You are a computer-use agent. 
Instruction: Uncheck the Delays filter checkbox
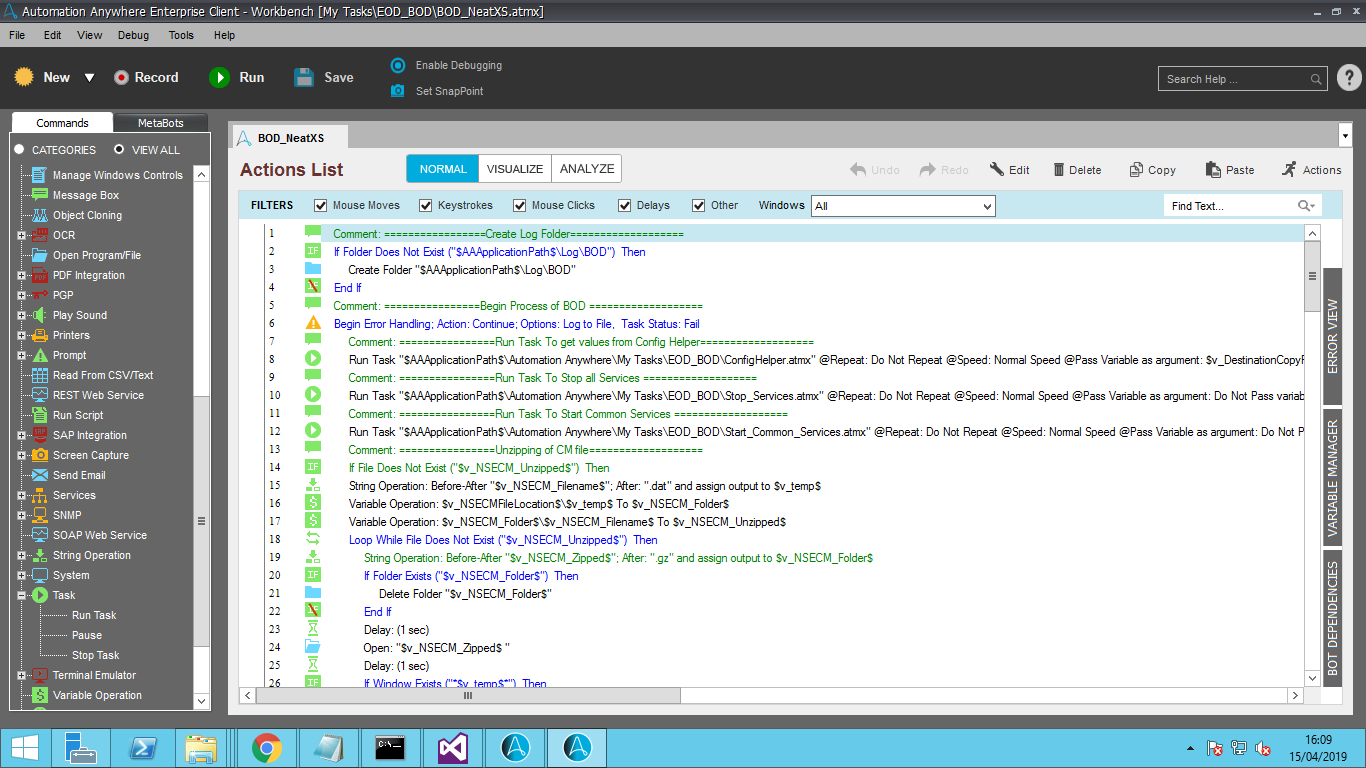[625, 206]
